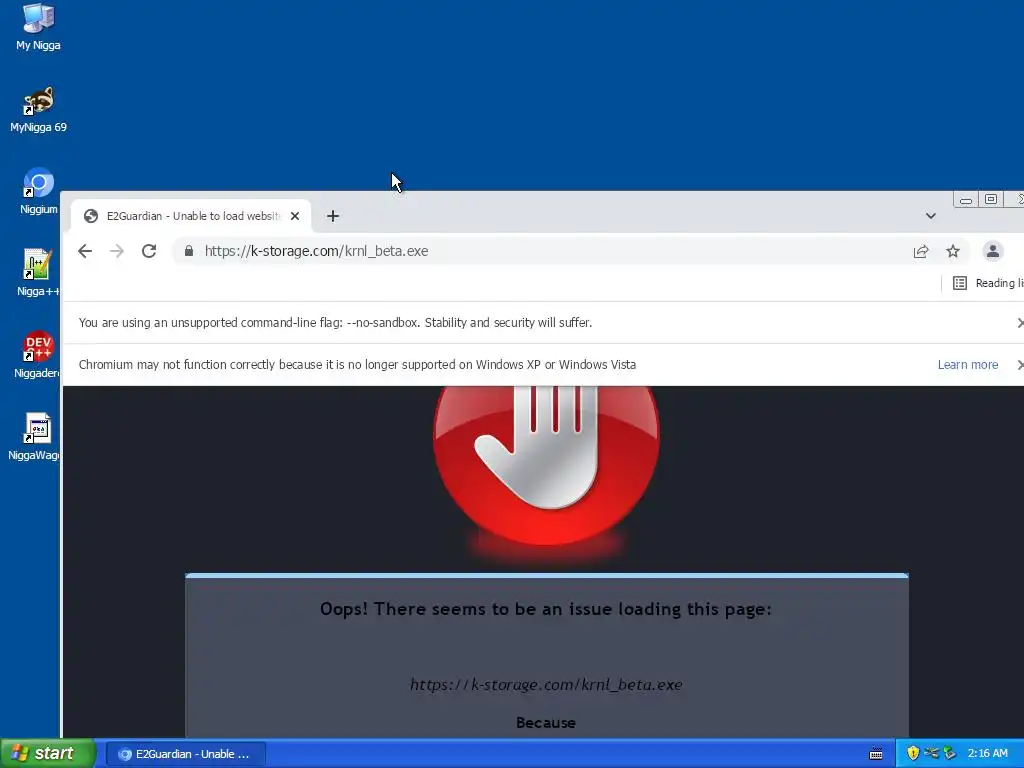1024x768 pixels.
Task: Open the profile avatar menu
Action: (993, 251)
